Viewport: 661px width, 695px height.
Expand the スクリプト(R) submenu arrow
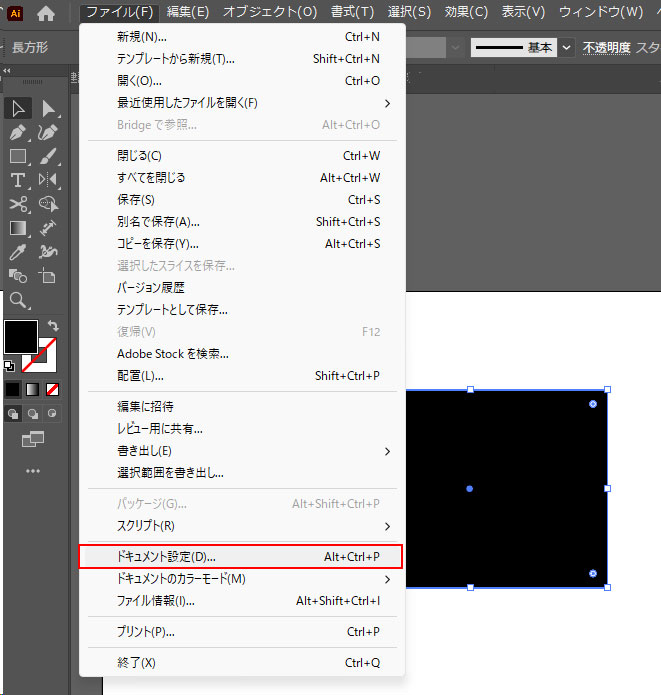387,526
